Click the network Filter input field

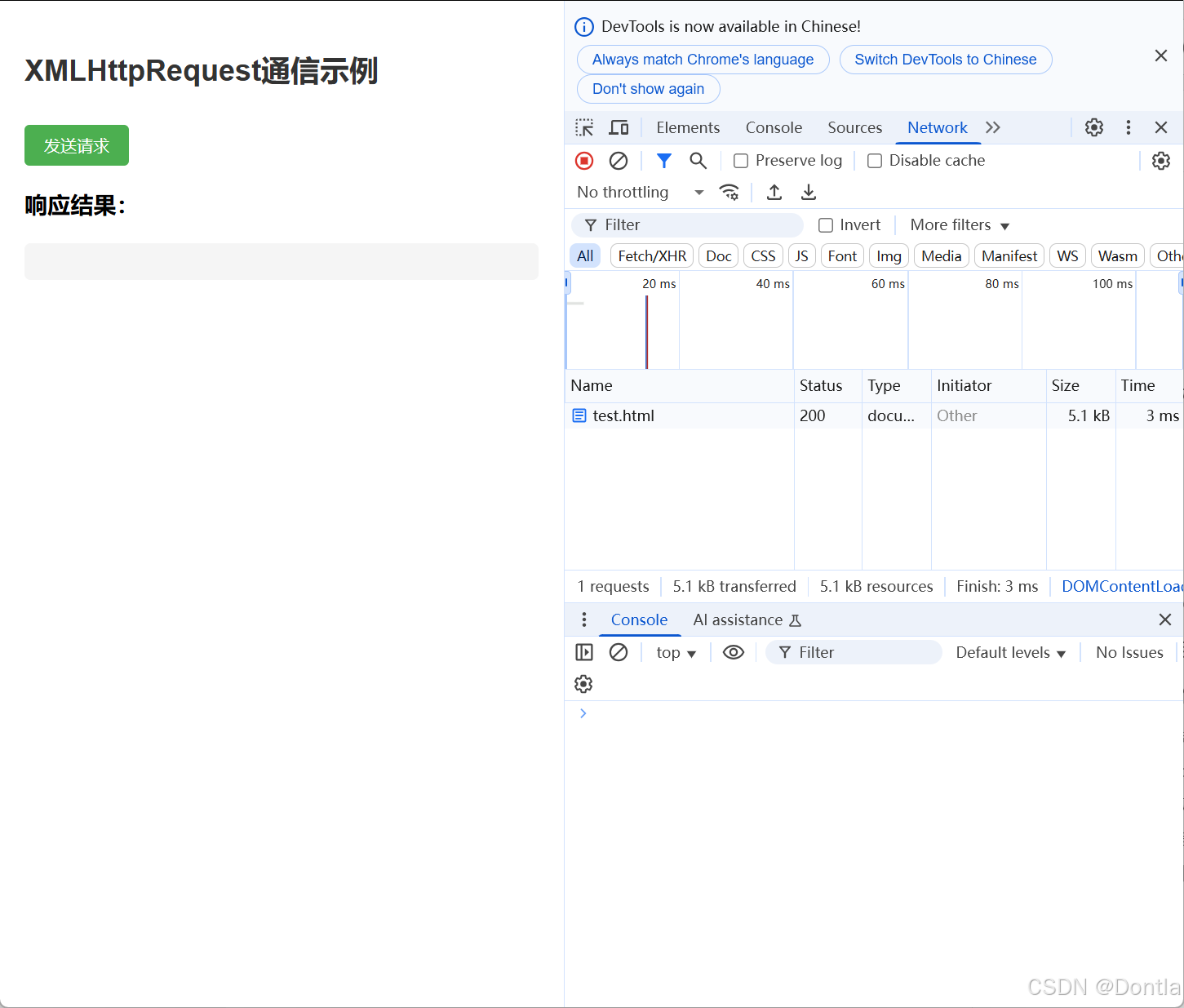pos(687,225)
